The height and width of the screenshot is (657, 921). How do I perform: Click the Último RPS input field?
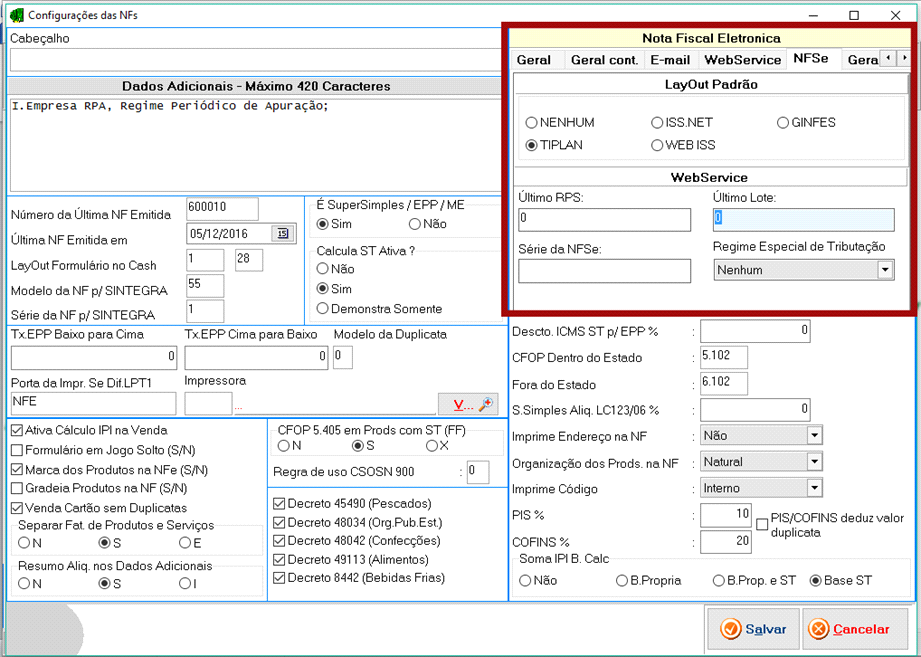(604, 219)
